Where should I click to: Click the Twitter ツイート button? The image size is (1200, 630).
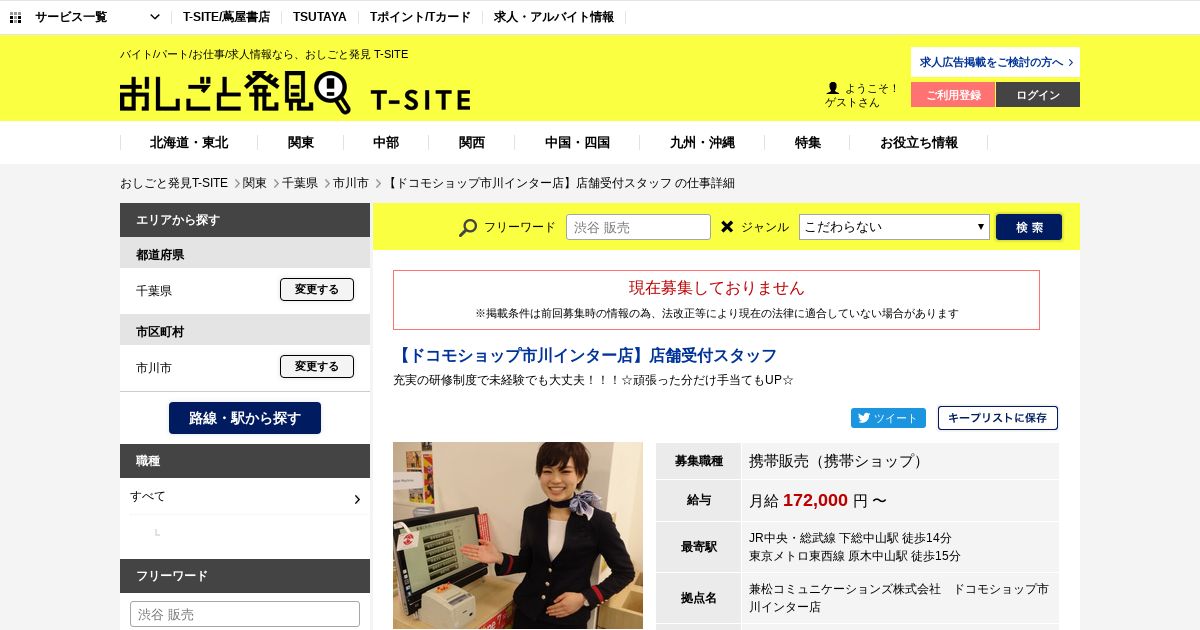[888, 418]
